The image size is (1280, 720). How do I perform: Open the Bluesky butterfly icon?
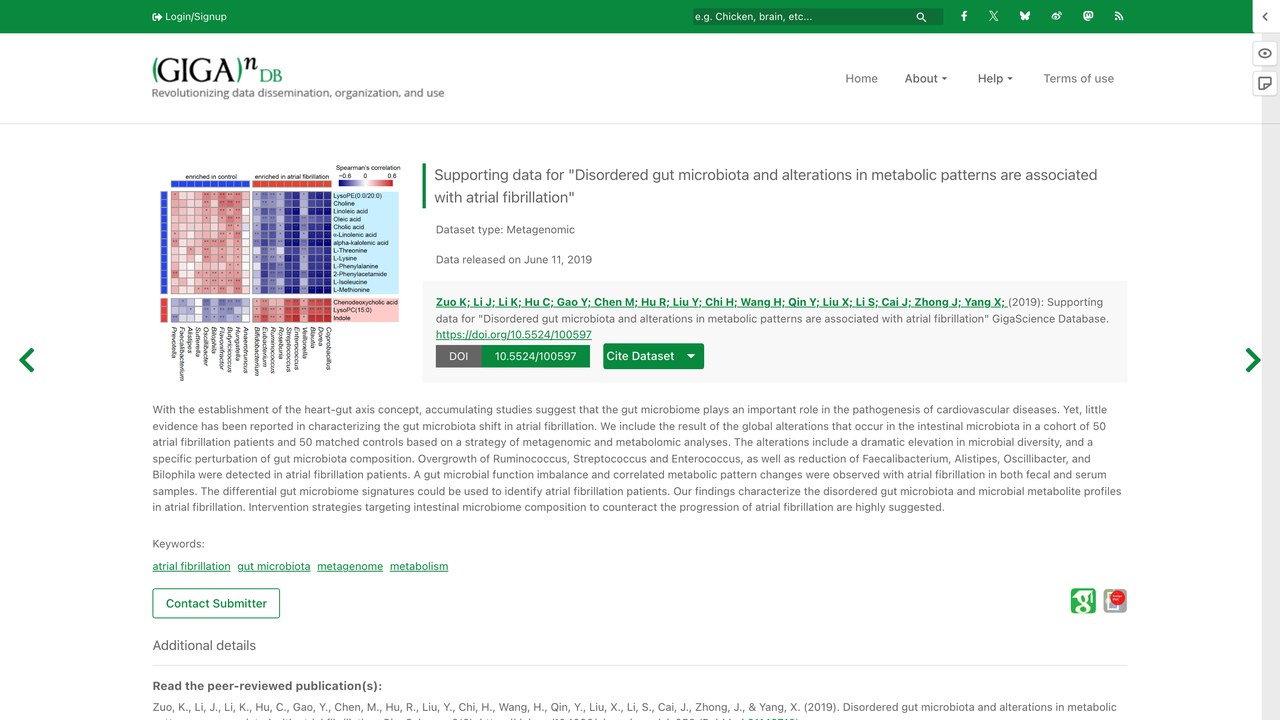point(1025,16)
